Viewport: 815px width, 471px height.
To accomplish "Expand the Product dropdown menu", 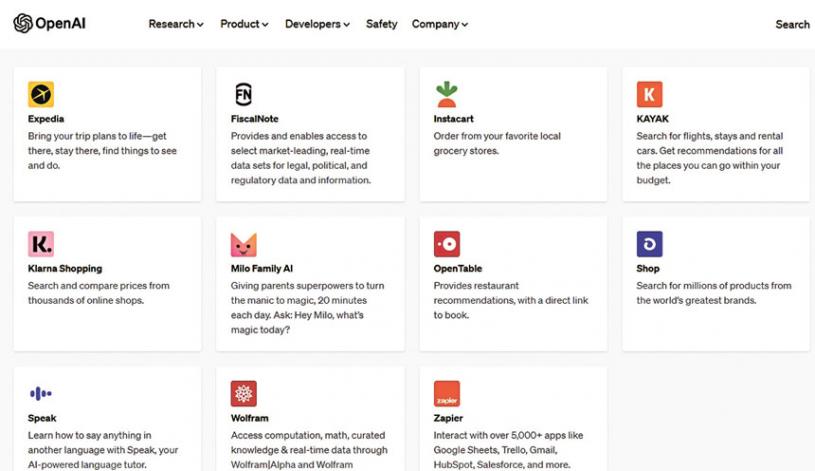I will (x=244, y=24).
